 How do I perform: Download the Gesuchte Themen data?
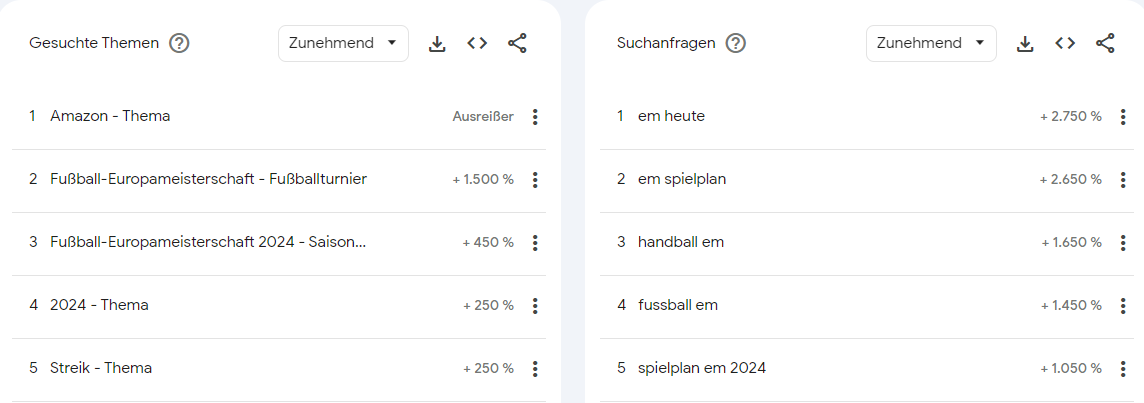(x=437, y=44)
